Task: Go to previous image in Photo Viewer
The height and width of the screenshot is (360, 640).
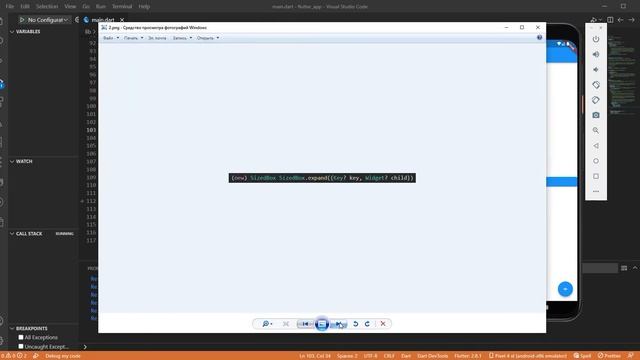Action: [x=305, y=324]
